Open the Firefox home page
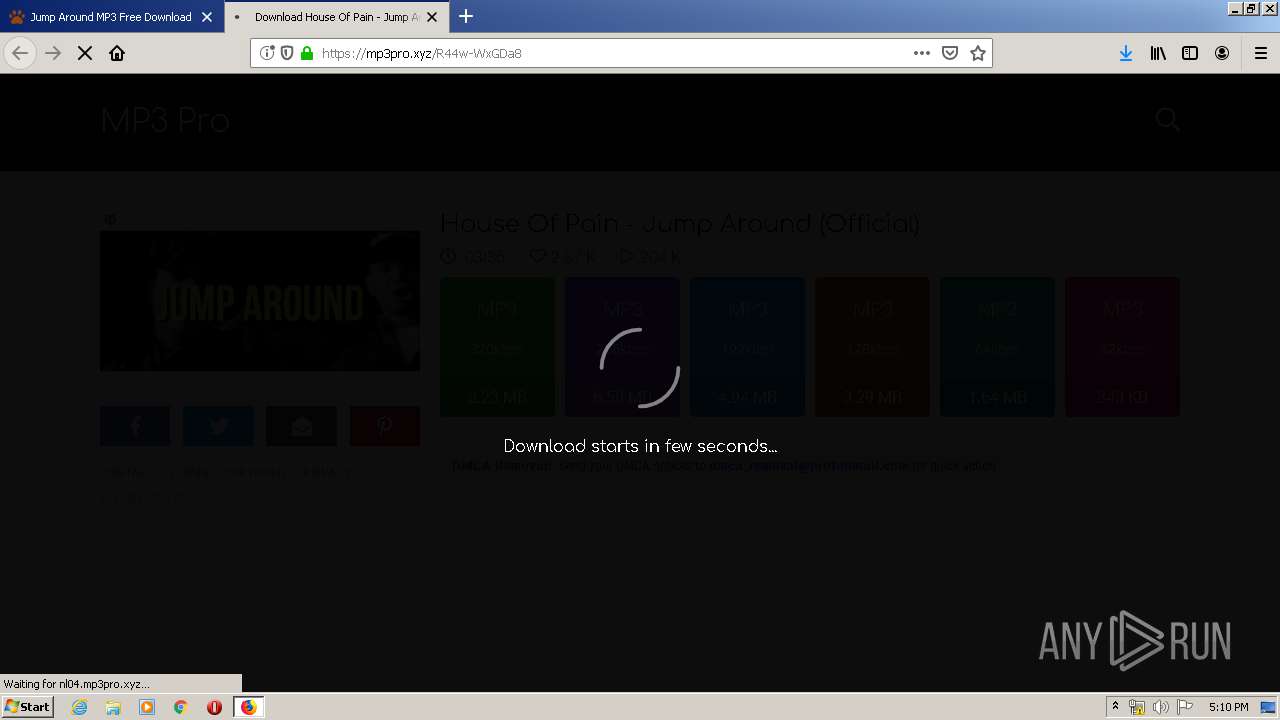 (117, 53)
